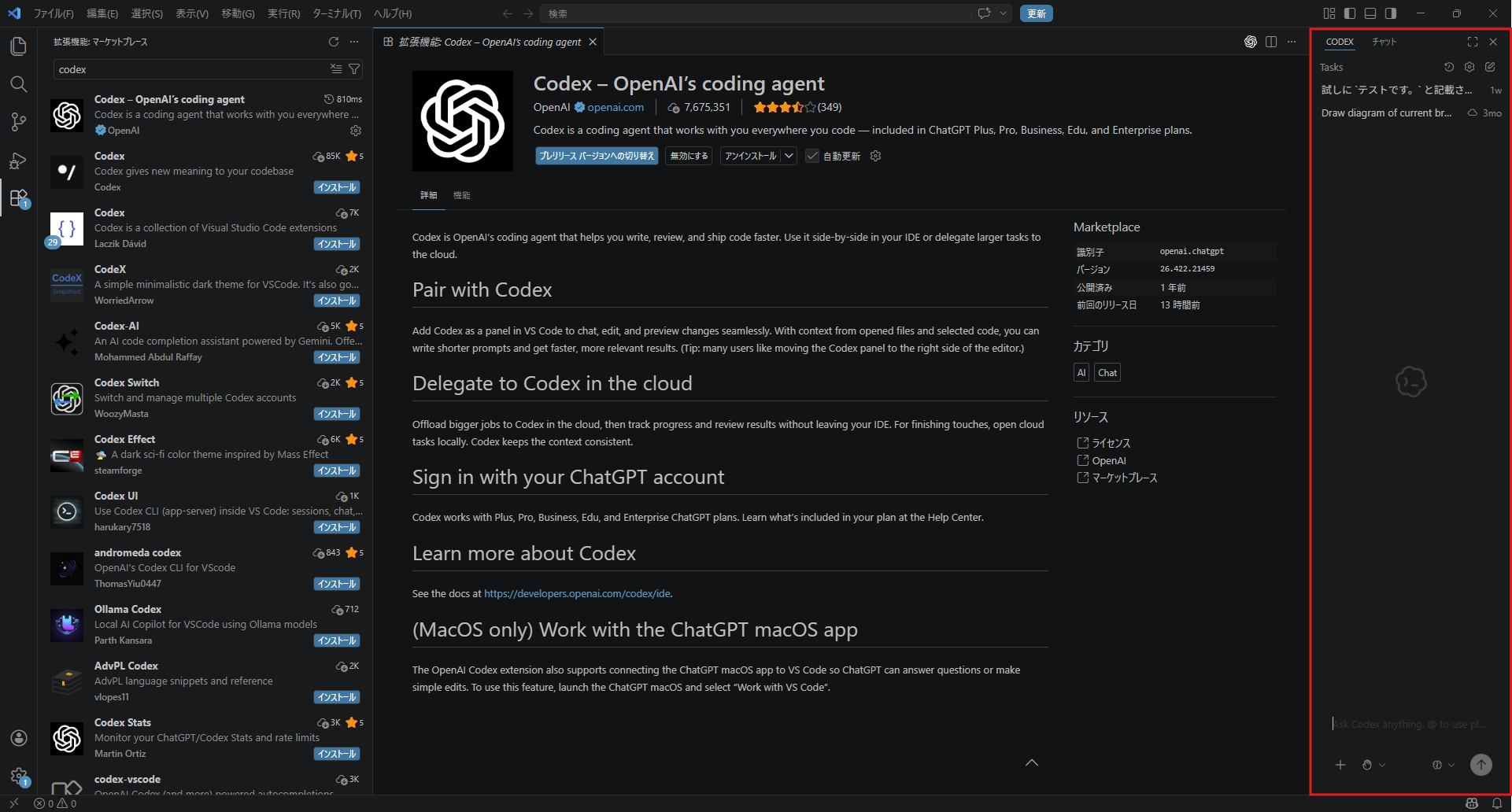Toggle the 自動更新 auto-update checkbox
Image resolution: width=1512 pixels, height=812 pixels.
pos(812,156)
